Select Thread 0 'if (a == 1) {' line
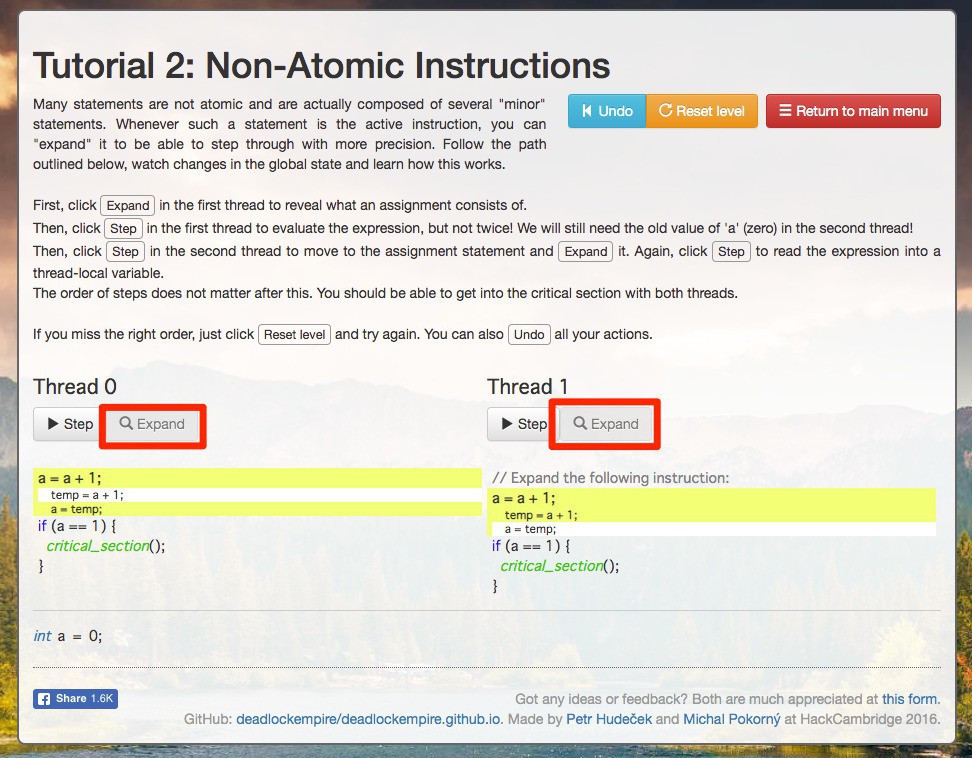Viewport: 972px width, 758px height. coord(77,526)
